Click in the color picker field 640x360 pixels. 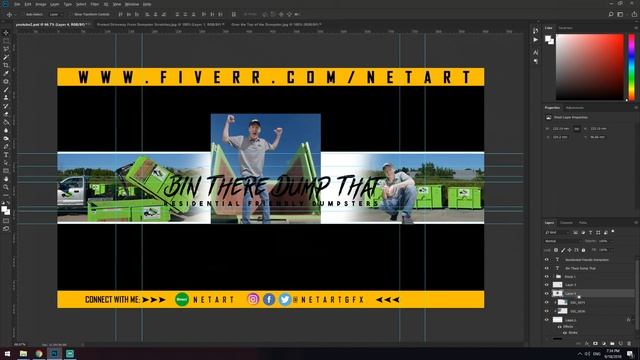(590, 67)
